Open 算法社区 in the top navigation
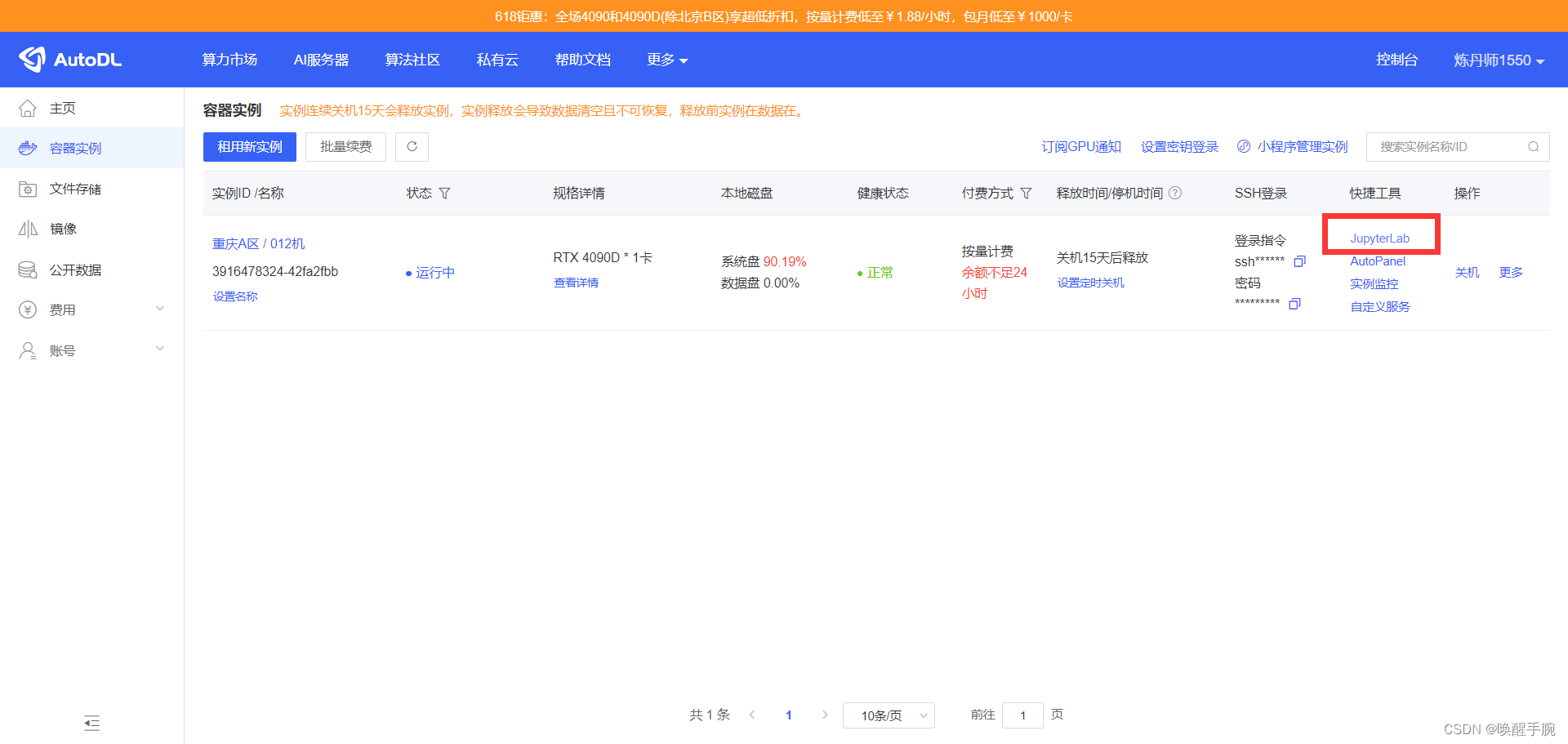This screenshot has width=1568, height=744. [x=412, y=60]
